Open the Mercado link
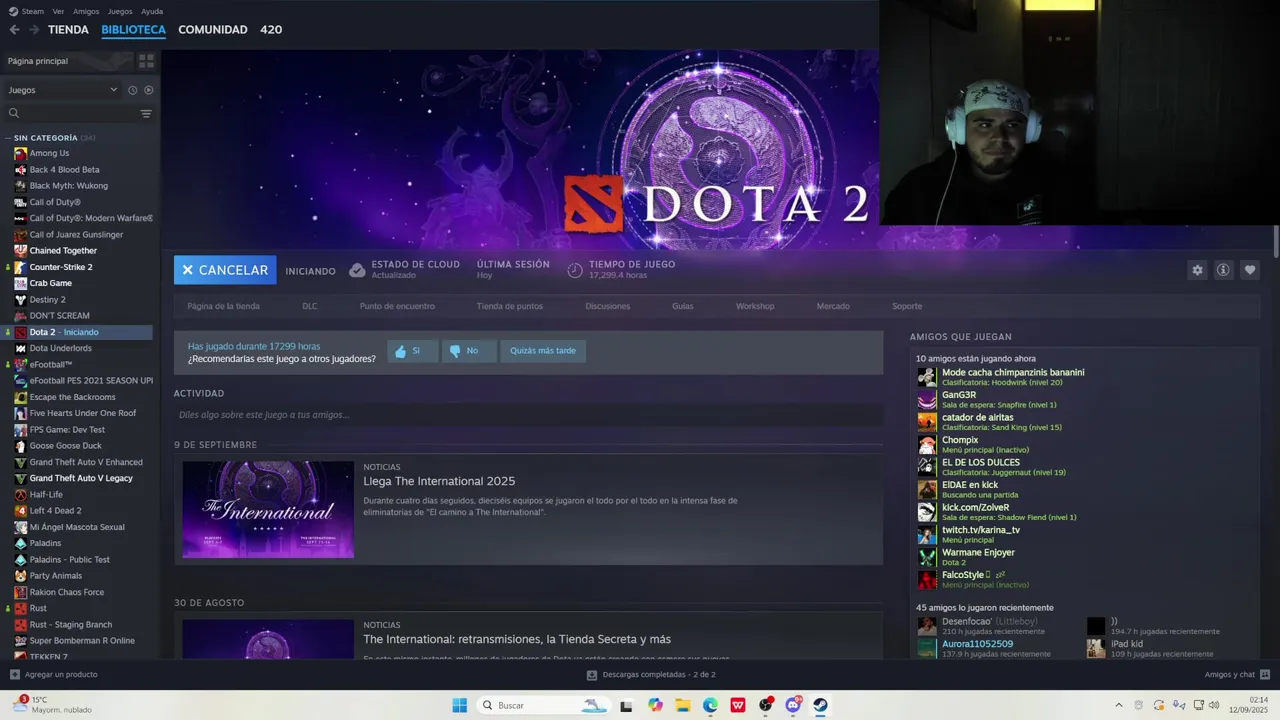 pyautogui.click(x=833, y=306)
